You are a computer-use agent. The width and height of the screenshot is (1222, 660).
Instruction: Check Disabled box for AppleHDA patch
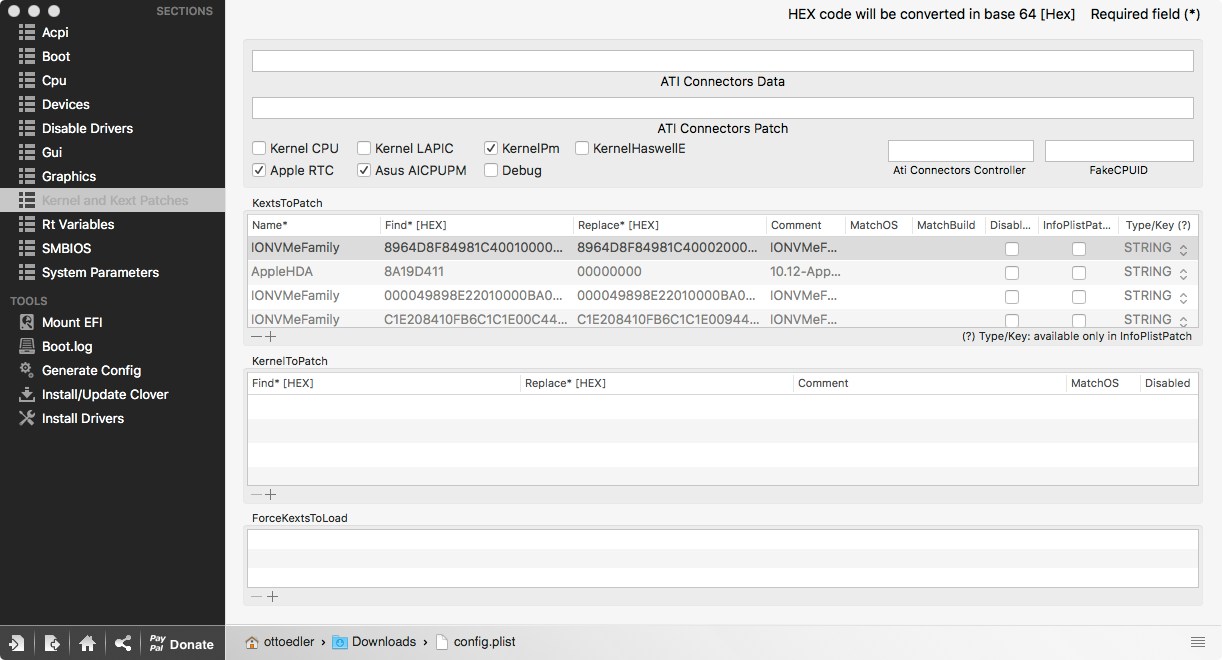tap(1012, 272)
